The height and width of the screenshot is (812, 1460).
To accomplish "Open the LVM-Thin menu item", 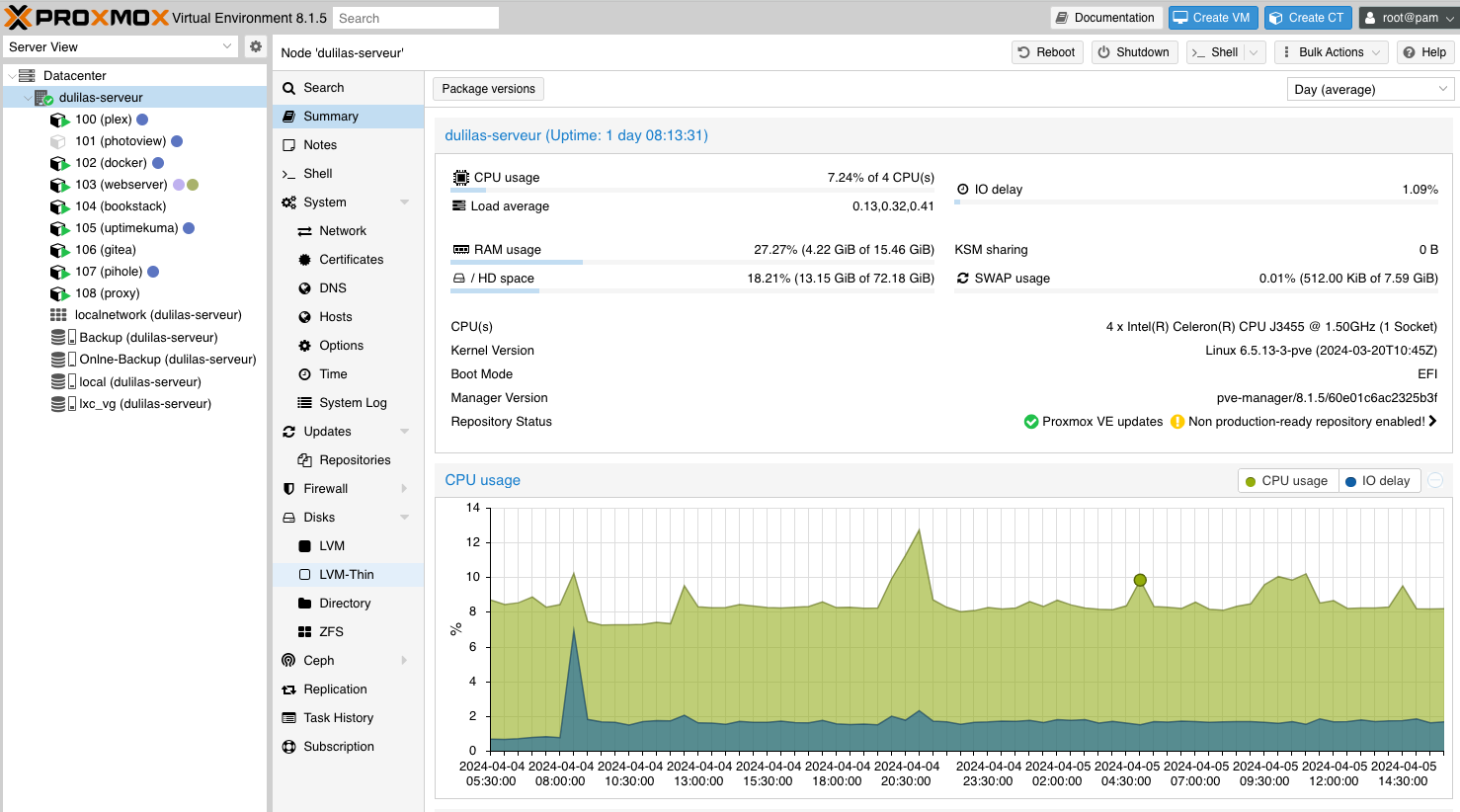I will [349, 575].
